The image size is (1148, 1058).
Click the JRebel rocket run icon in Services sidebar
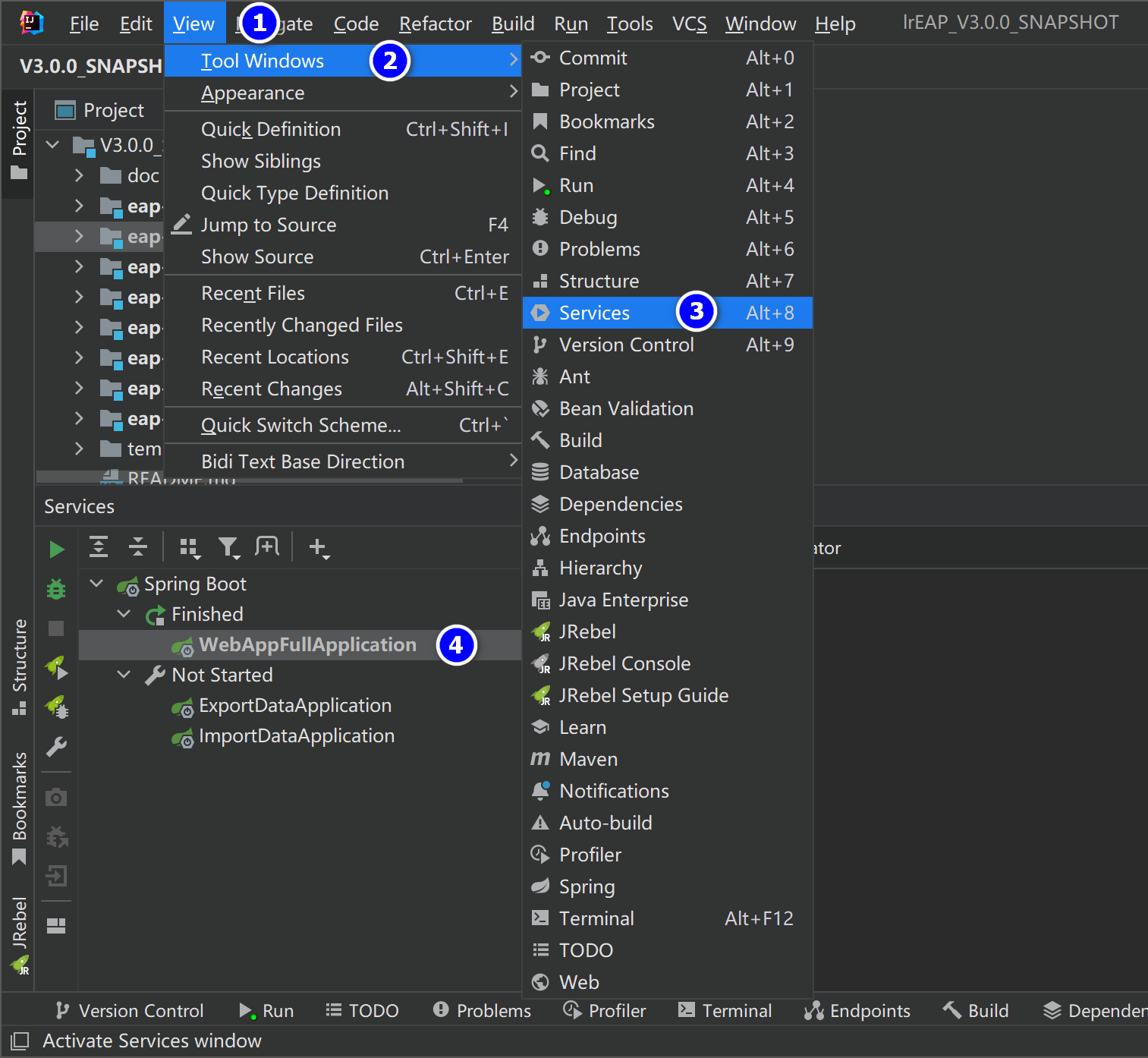point(57,668)
